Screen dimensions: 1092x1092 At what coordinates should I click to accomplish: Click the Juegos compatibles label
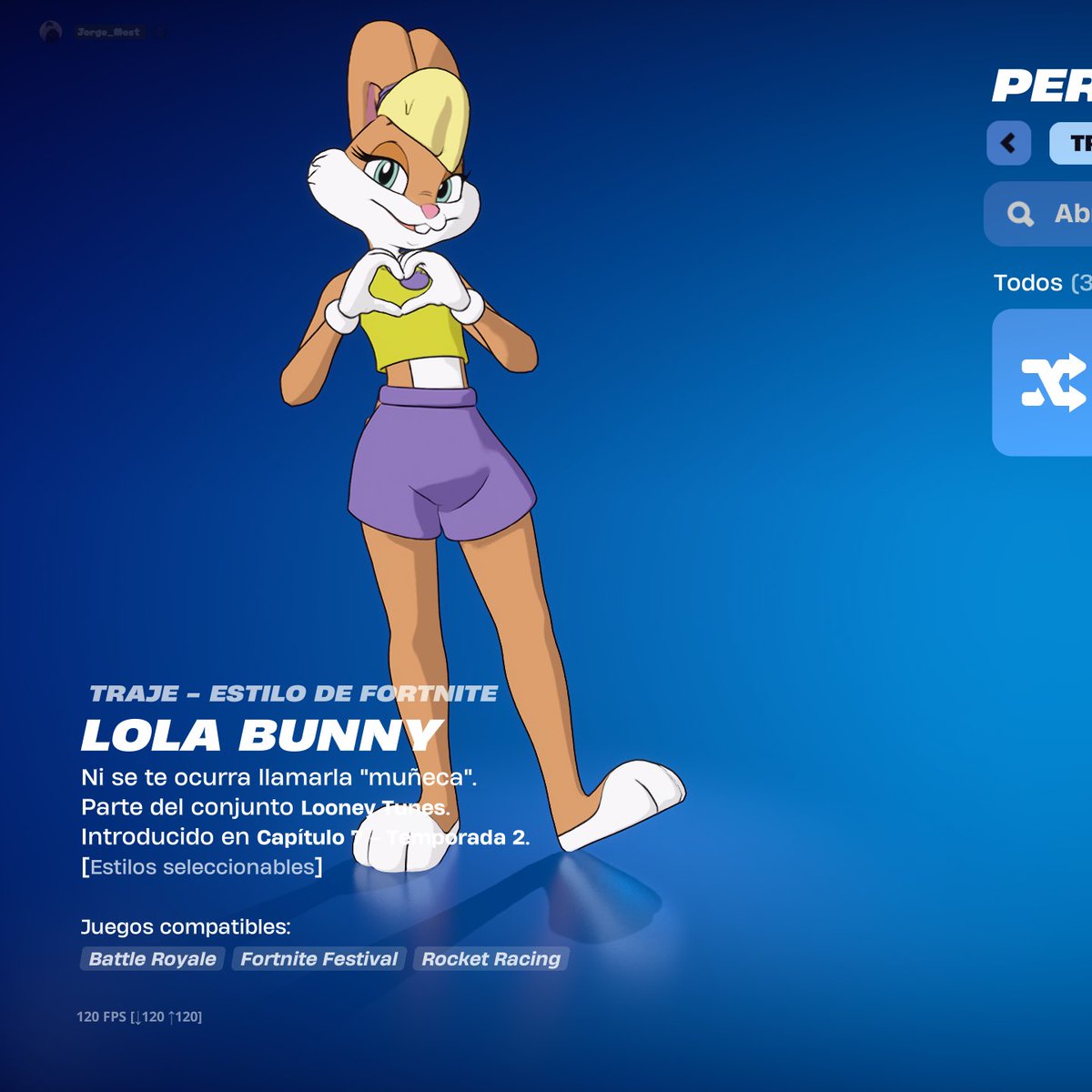(186, 927)
